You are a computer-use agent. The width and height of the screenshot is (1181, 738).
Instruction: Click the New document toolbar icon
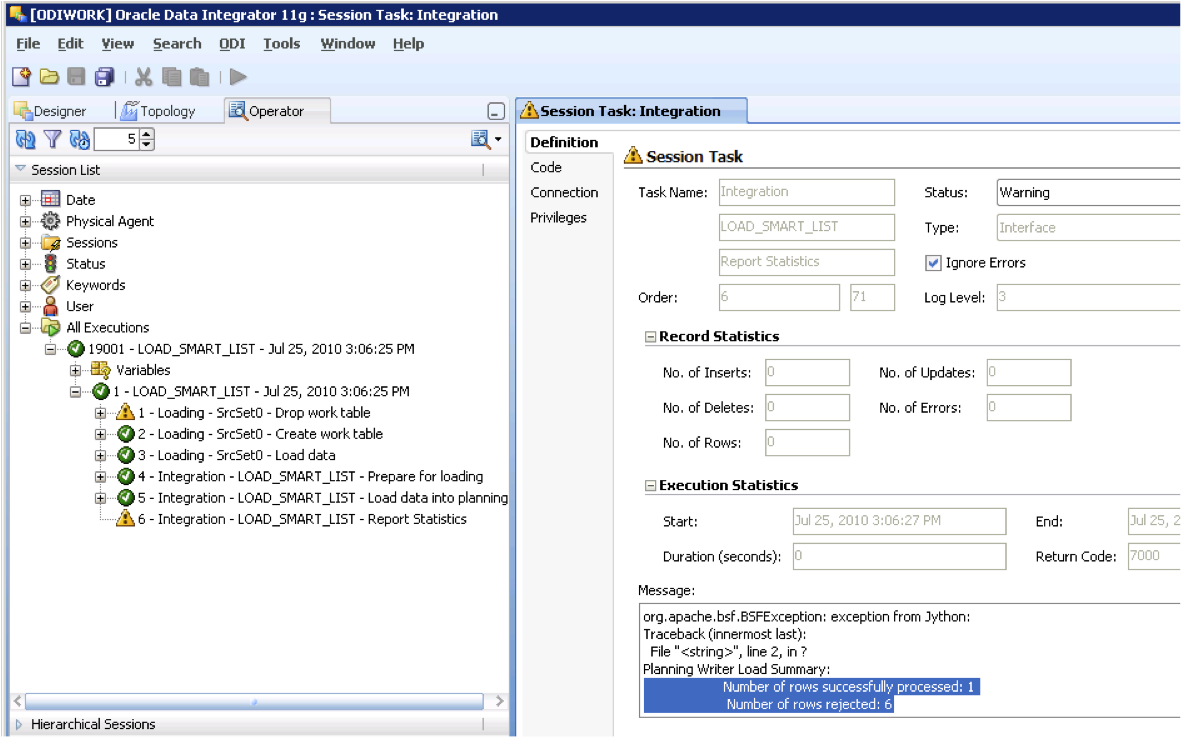point(22,77)
